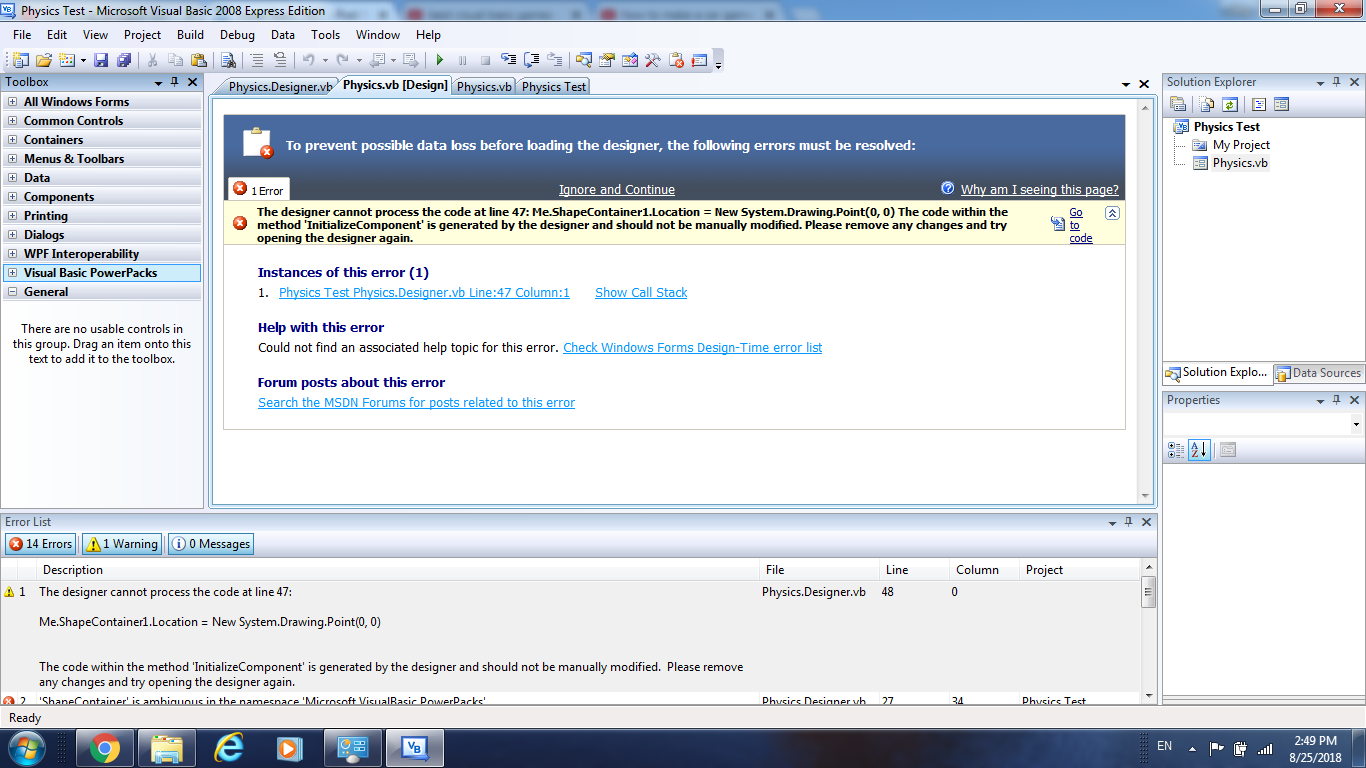Screen dimensions: 1366x768
Task: Open the Project menu
Action: pyautogui.click(x=142, y=34)
